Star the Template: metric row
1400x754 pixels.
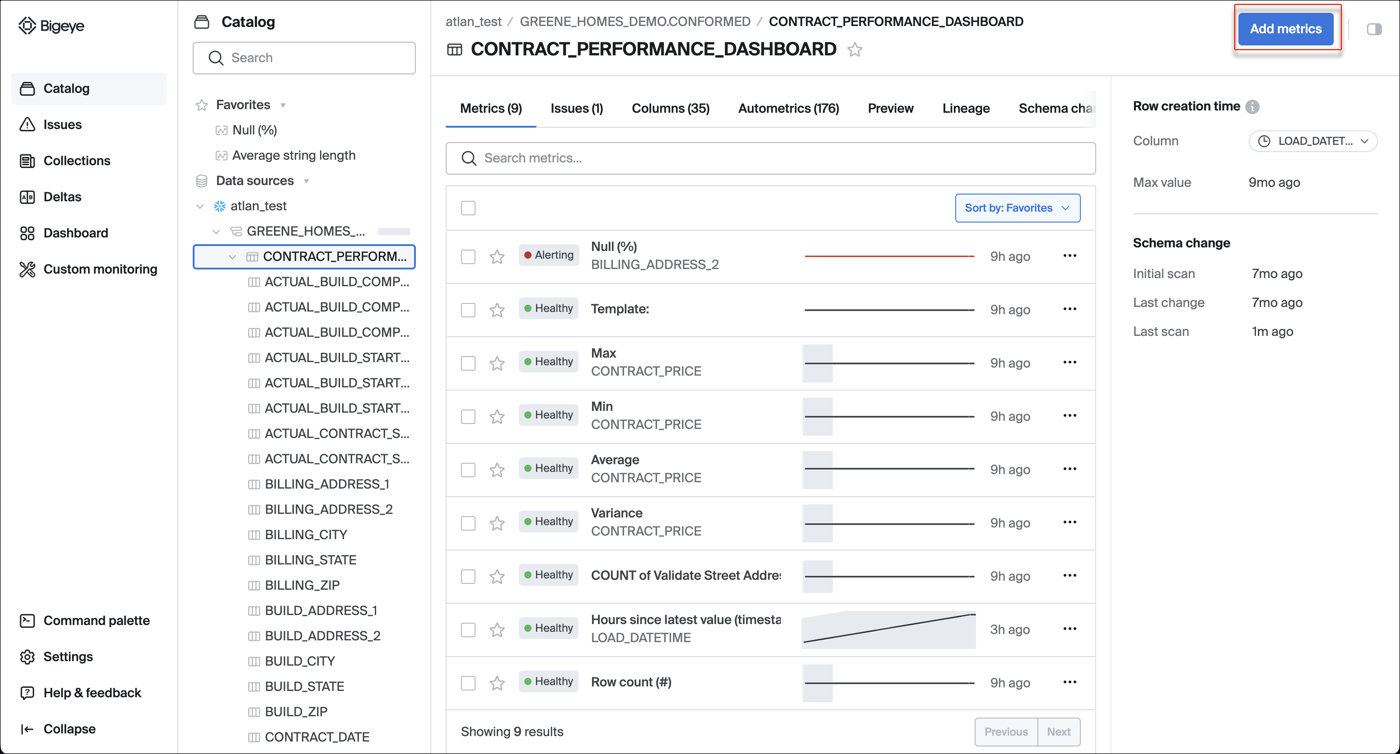tap(497, 310)
